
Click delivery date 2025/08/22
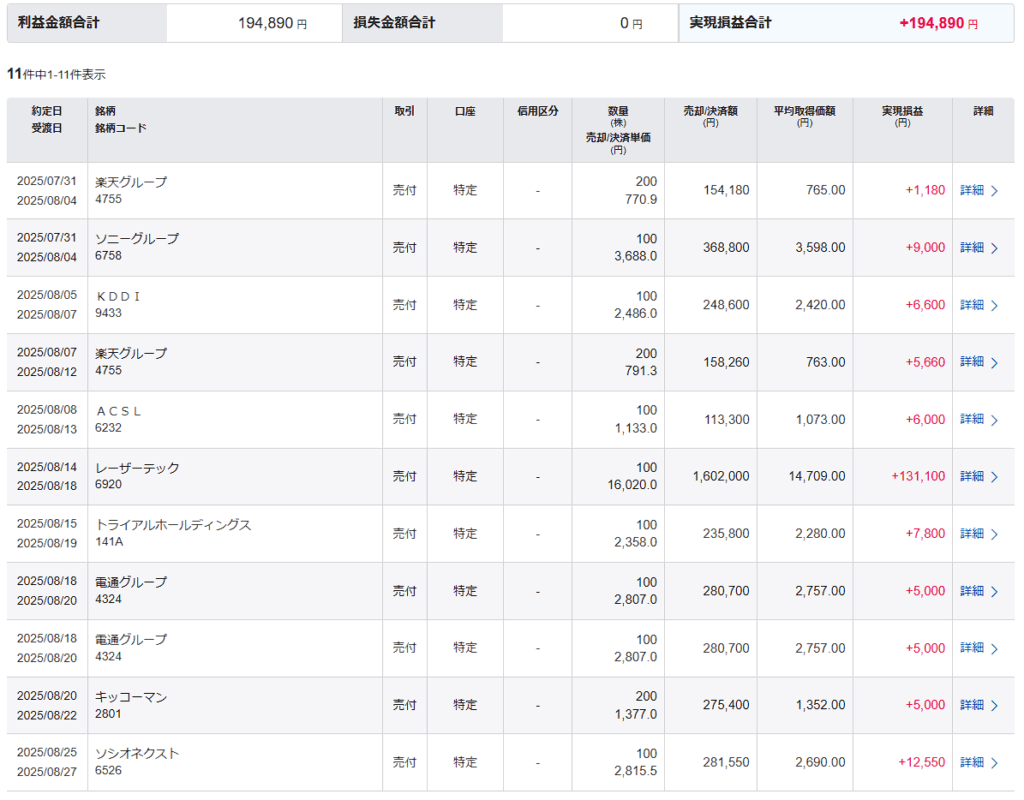47,716
